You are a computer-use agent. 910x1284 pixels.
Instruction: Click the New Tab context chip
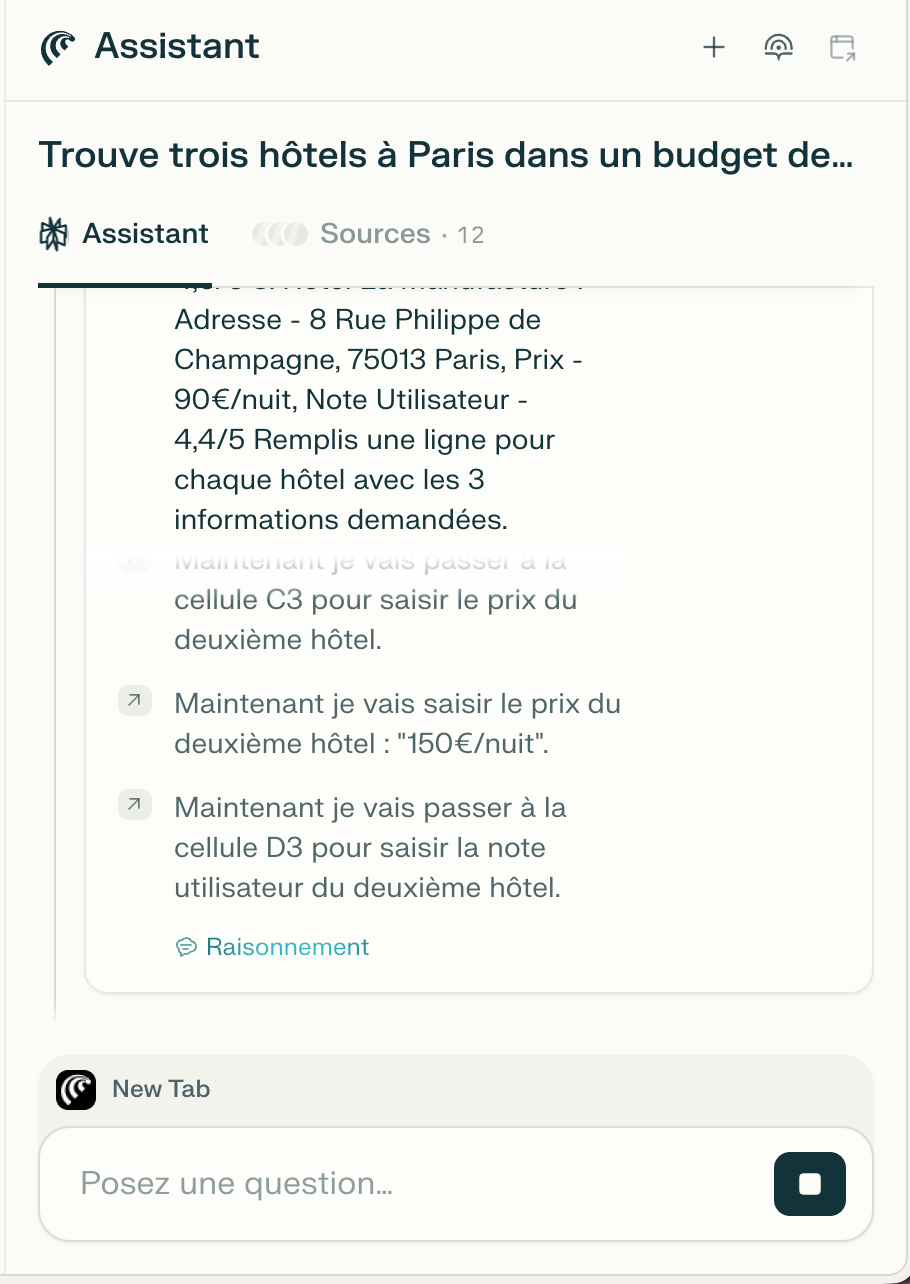click(134, 1090)
